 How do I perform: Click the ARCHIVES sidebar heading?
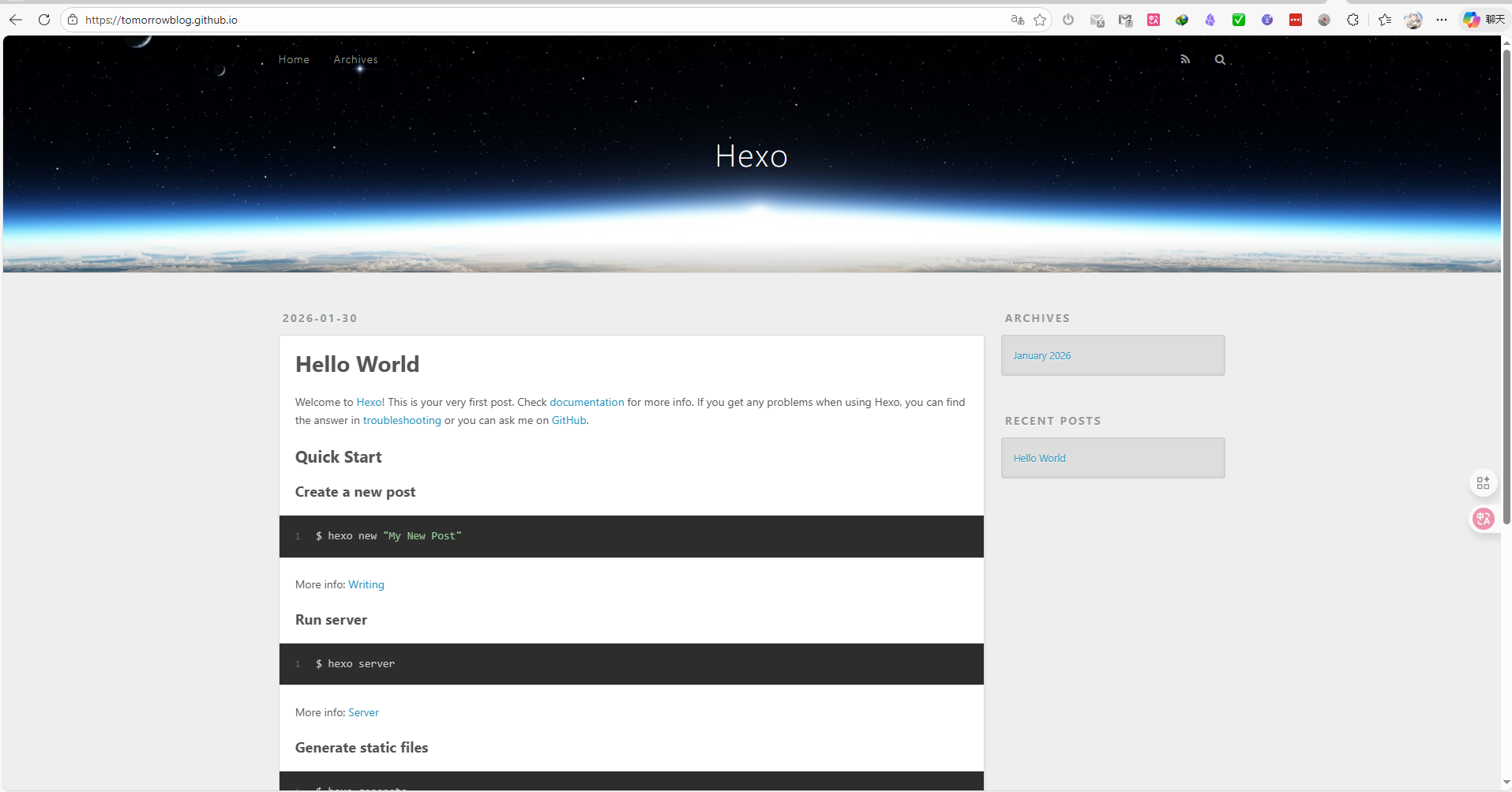click(x=1037, y=318)
